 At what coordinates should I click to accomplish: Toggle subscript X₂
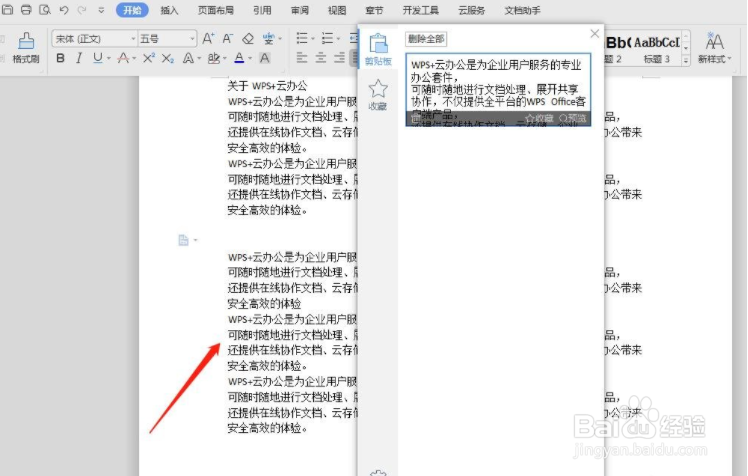(x=168, y=59)
